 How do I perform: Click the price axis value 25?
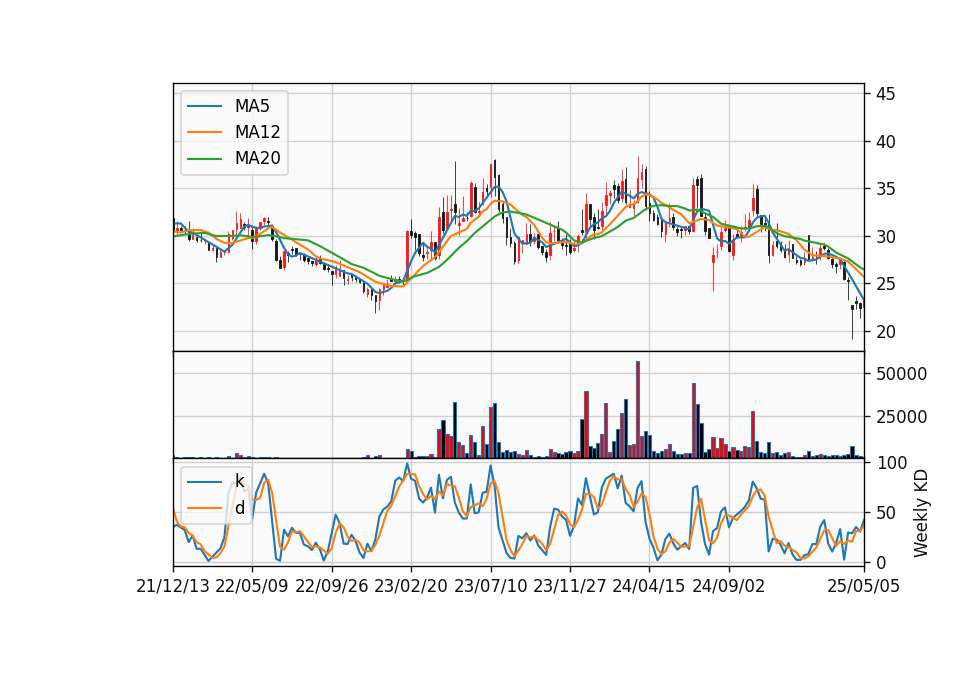pos(885,284)
